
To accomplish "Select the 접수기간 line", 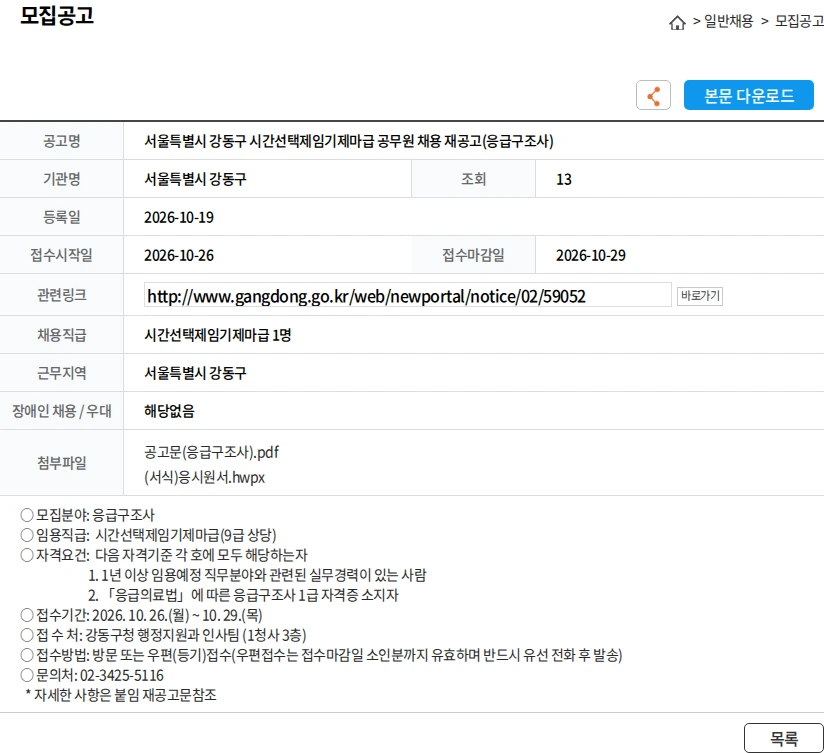I will (141, 615).
